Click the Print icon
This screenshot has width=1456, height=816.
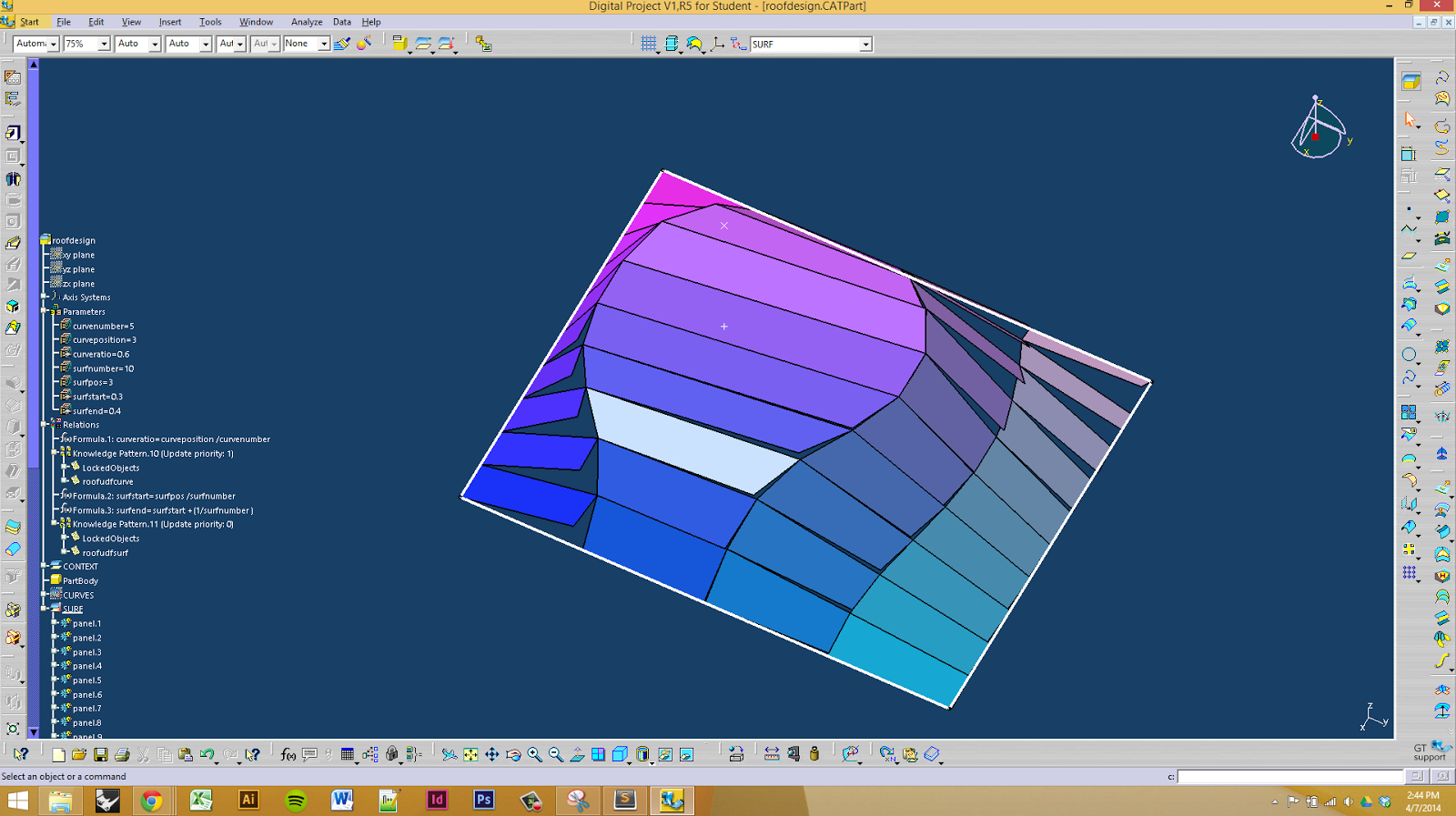(x=122, y=754)
